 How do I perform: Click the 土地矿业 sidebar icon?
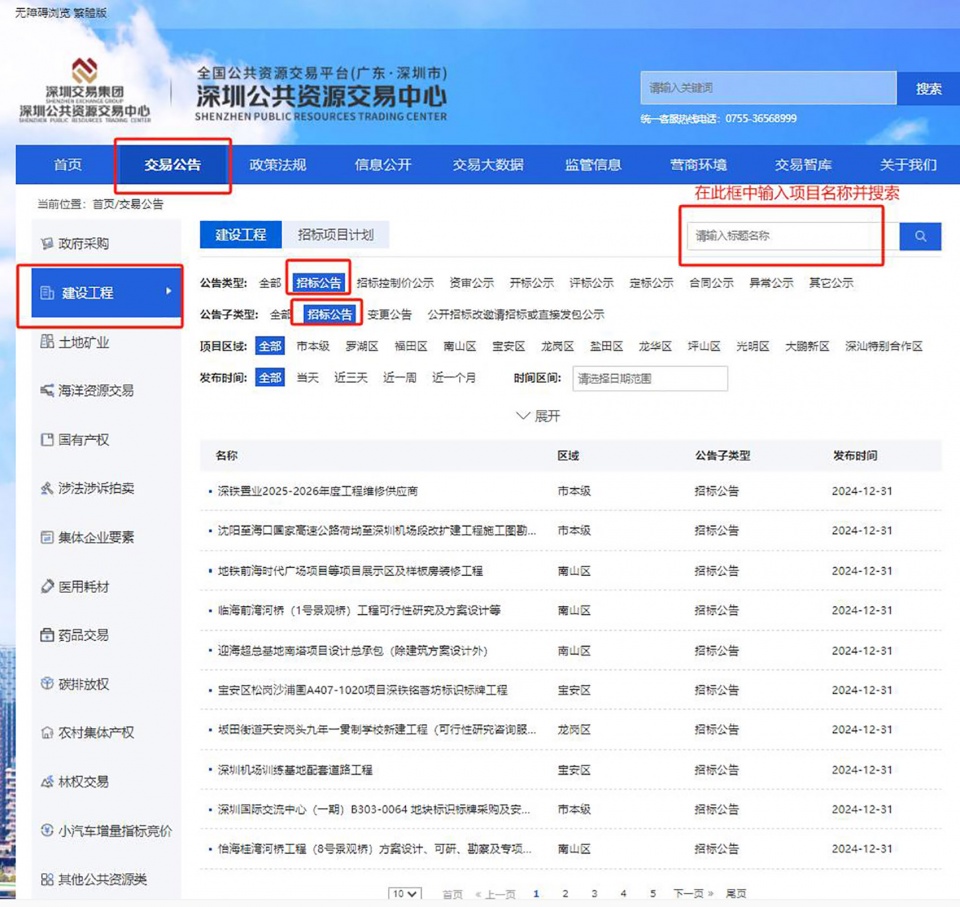point(47,342)
